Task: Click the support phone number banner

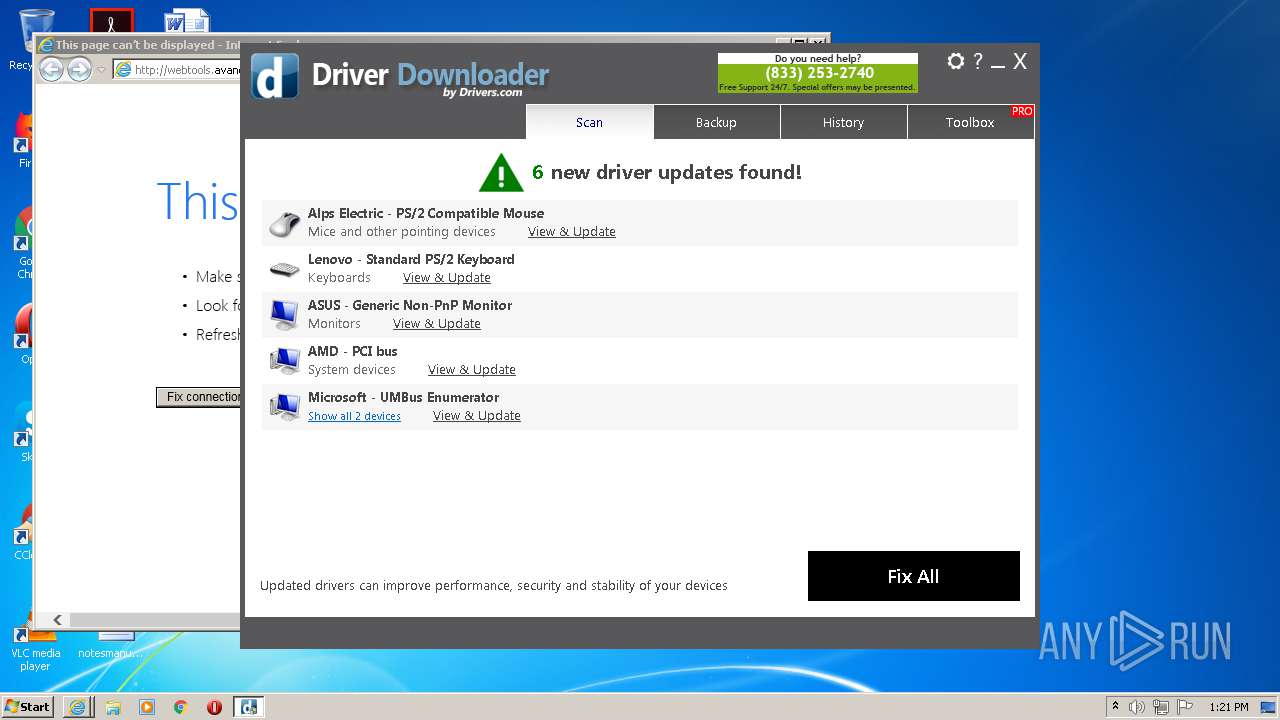Action: click(818, 73)
